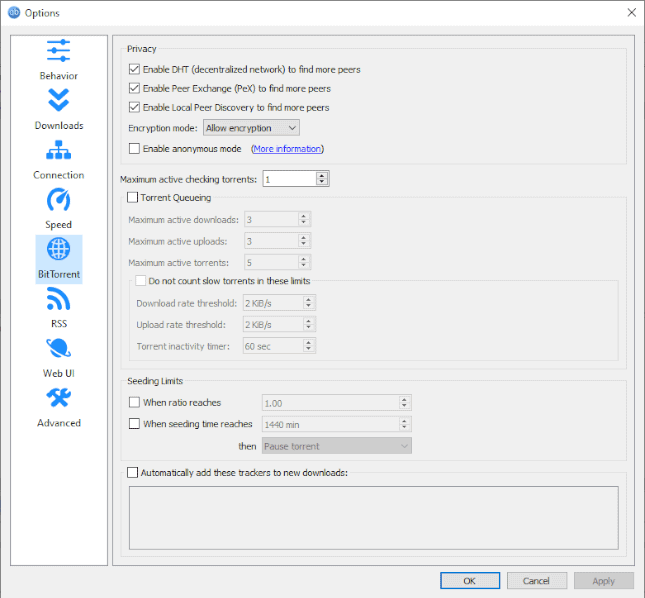
Task: Select the BitTorrent globe icon
Action: coord(58,249)
